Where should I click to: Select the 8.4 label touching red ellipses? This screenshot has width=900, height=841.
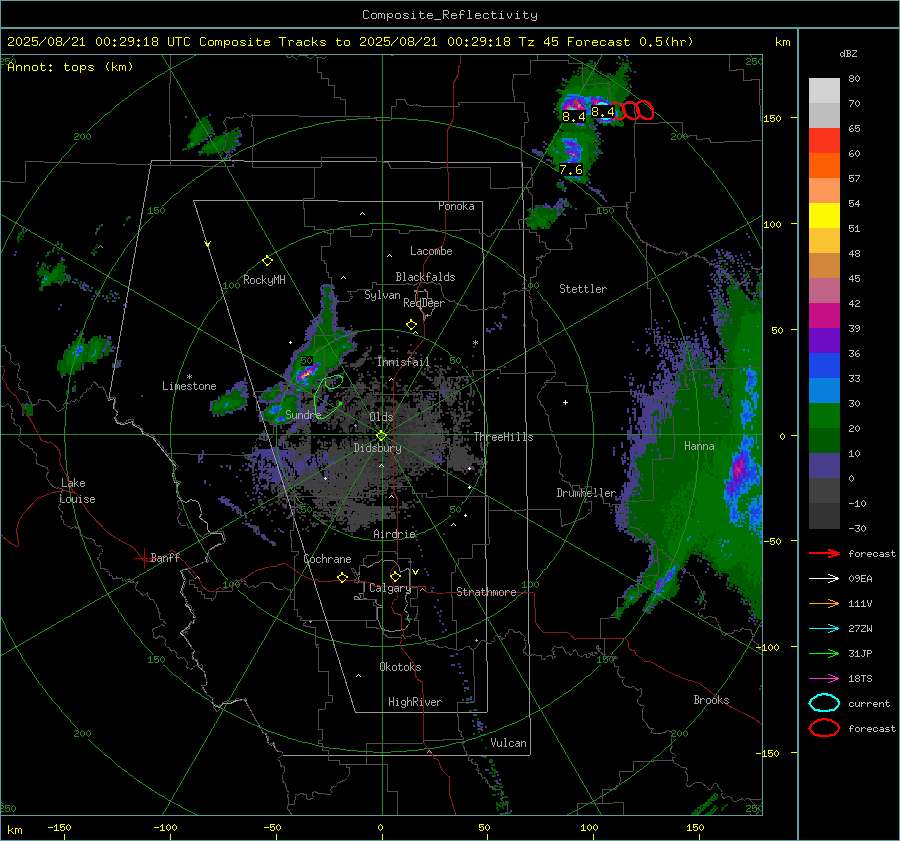point(603,112)
